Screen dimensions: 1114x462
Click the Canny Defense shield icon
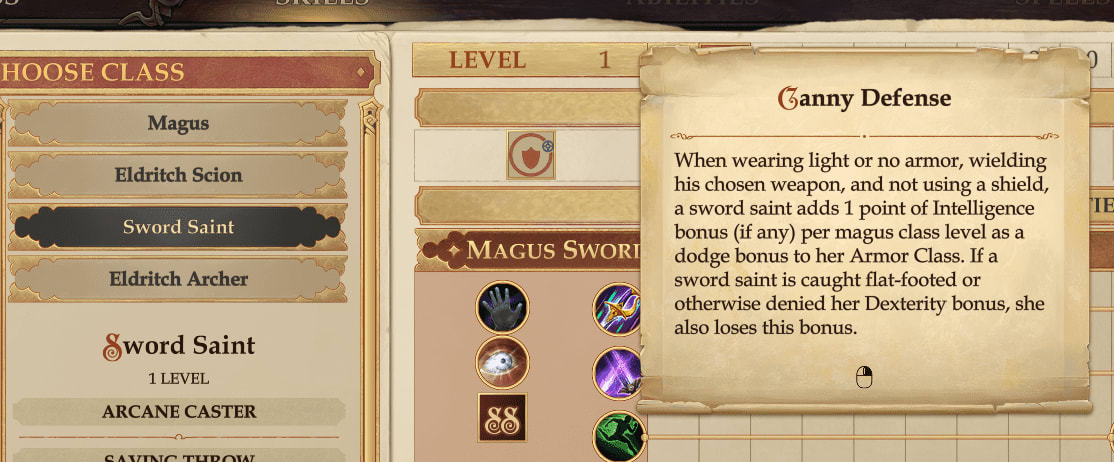point(531,155)
